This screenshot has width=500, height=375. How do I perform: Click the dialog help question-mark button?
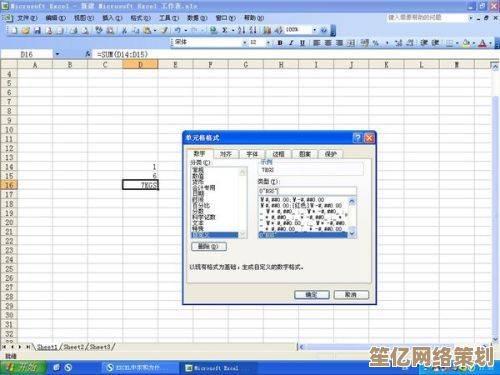(357, 138)
